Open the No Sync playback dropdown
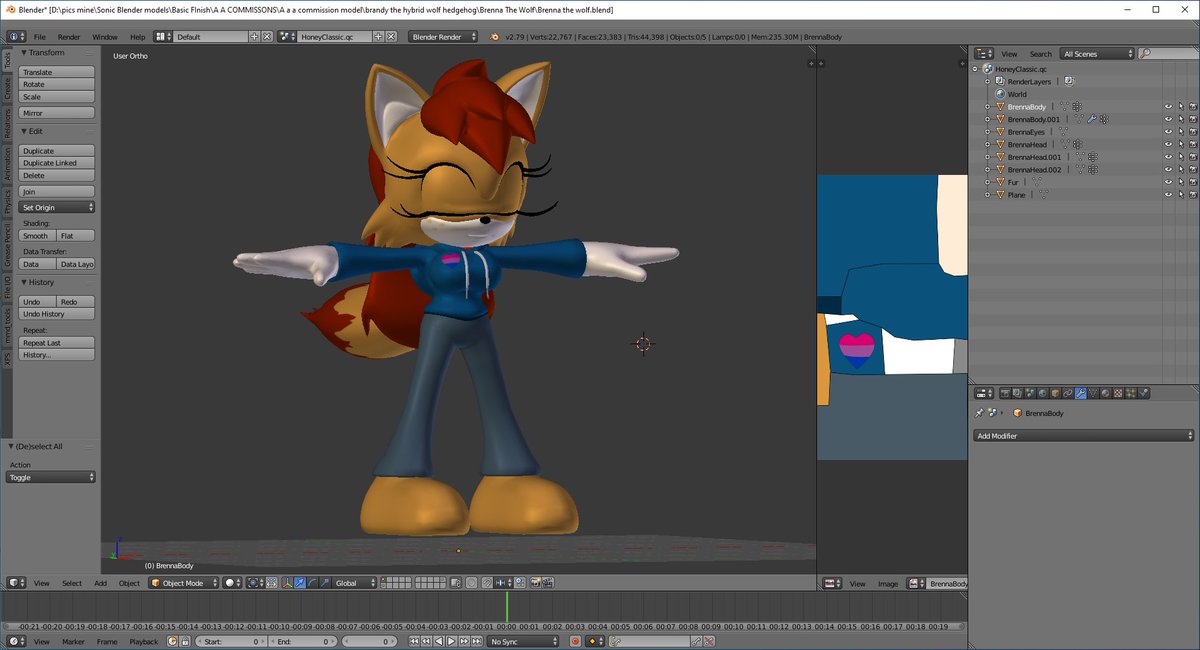1200x650 pixels. (x=523, y=641)
